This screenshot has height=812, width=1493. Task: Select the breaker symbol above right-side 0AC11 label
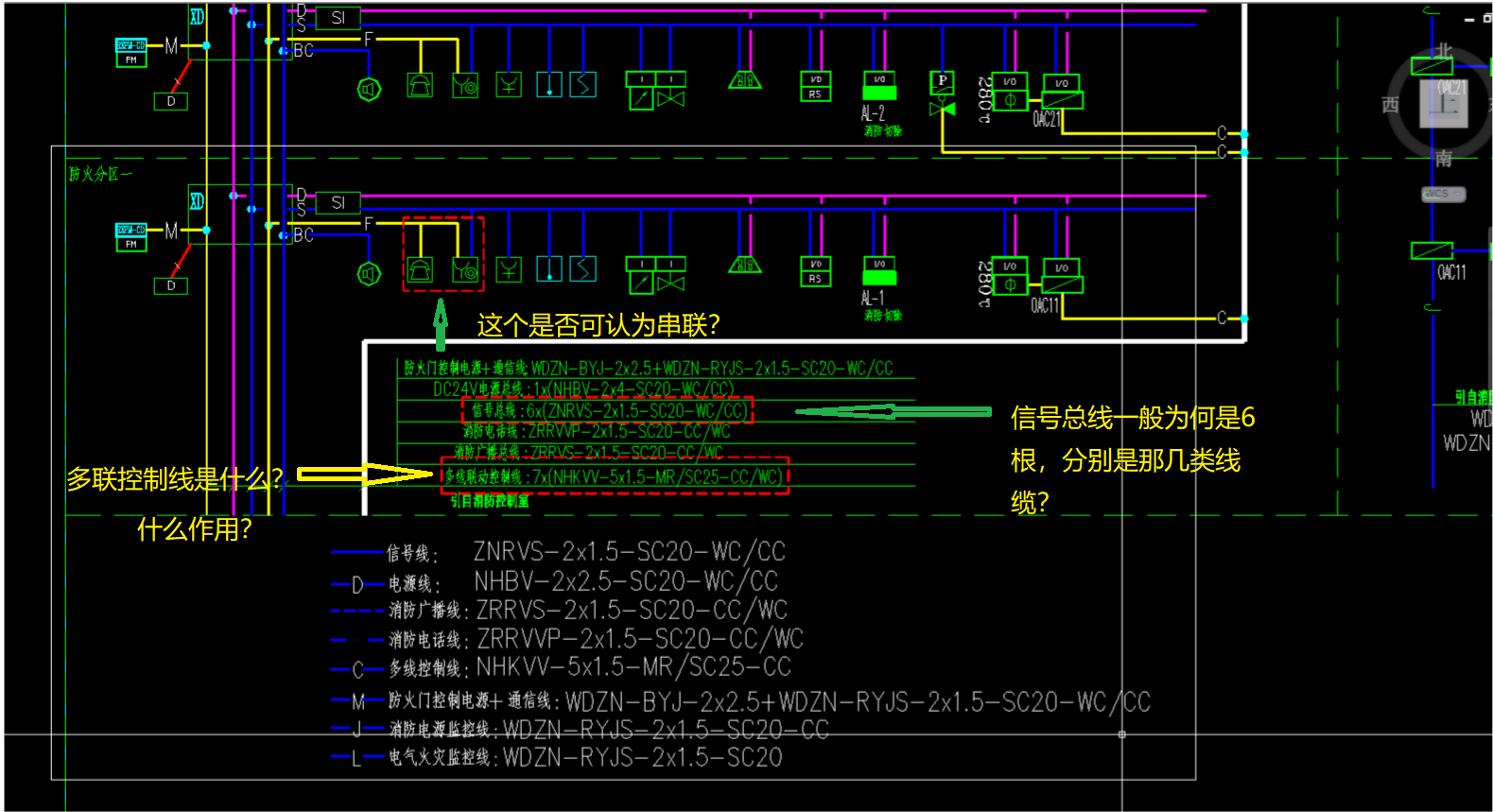1432,251
